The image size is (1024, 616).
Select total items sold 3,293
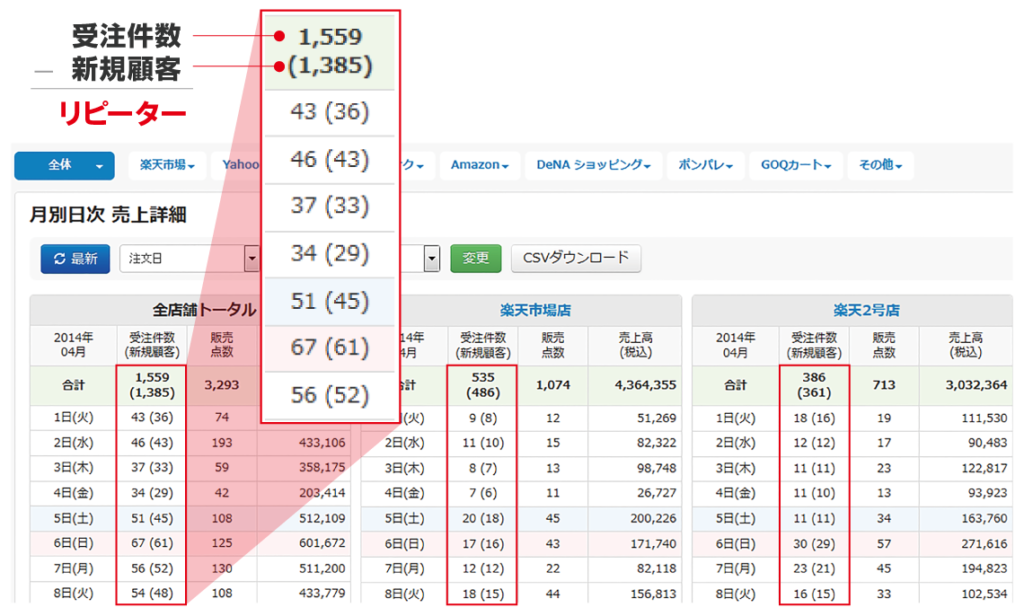point(222,385)
